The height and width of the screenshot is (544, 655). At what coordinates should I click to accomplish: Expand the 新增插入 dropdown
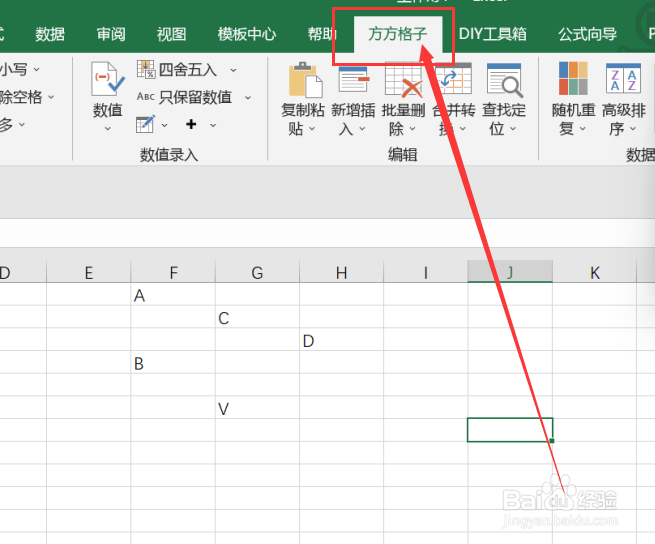click(x=362, y=129)
